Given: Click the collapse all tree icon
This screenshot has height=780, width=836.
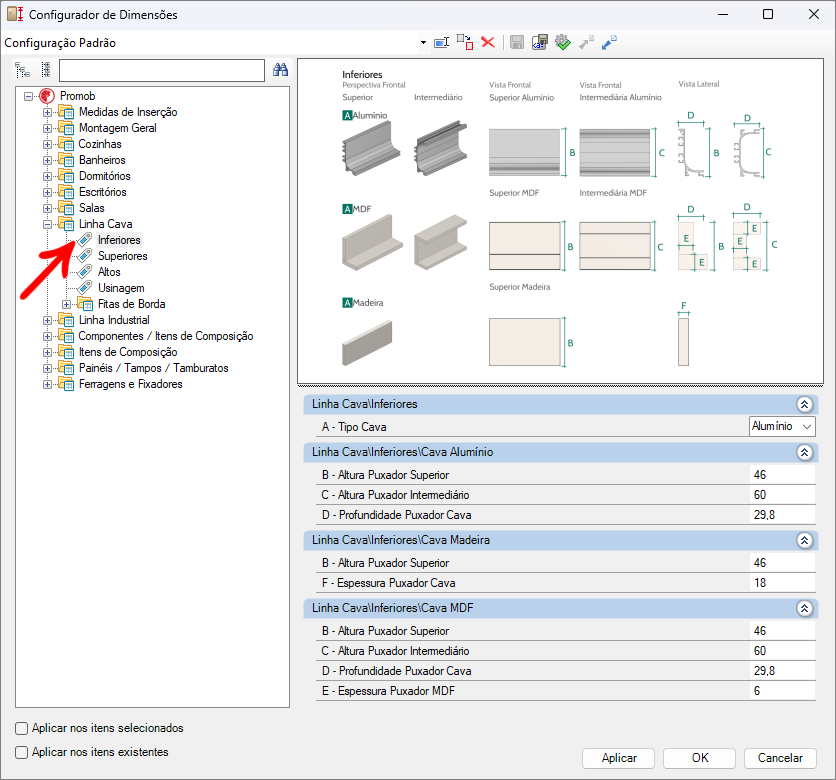Looking at the screenshot, I should coord(45,70).
